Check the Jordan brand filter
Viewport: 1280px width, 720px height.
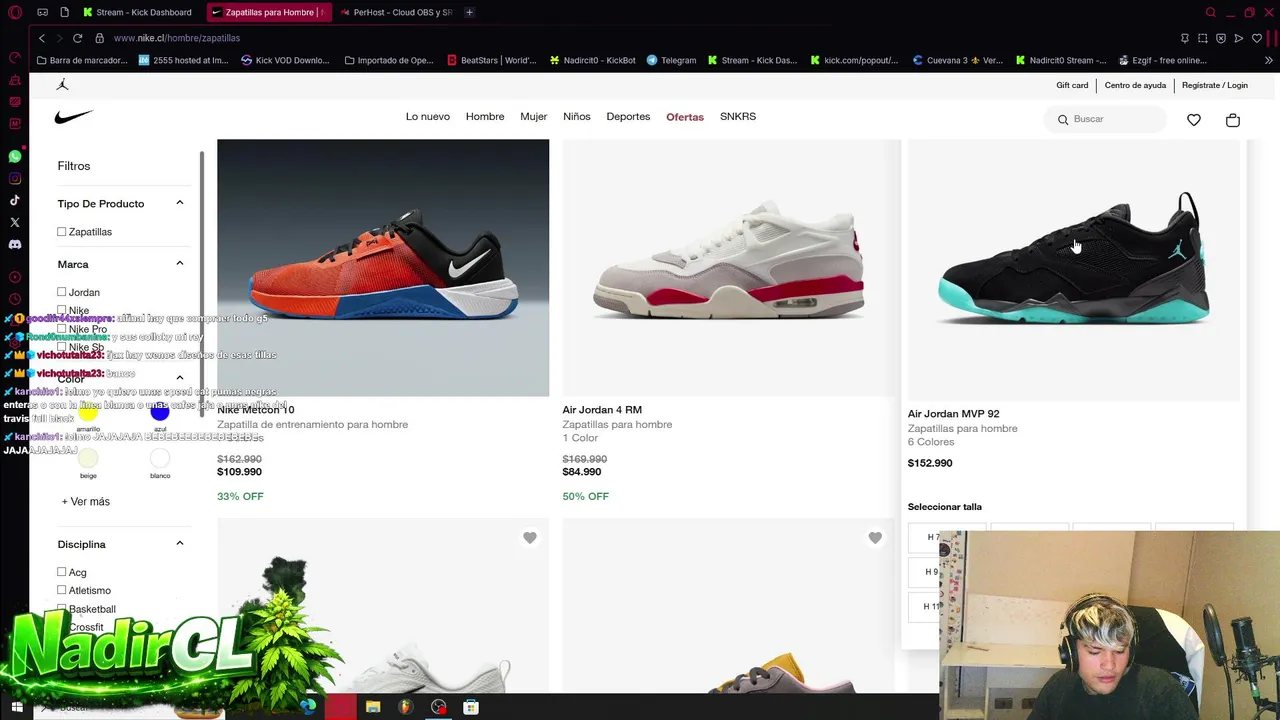[x=62, y=292]
